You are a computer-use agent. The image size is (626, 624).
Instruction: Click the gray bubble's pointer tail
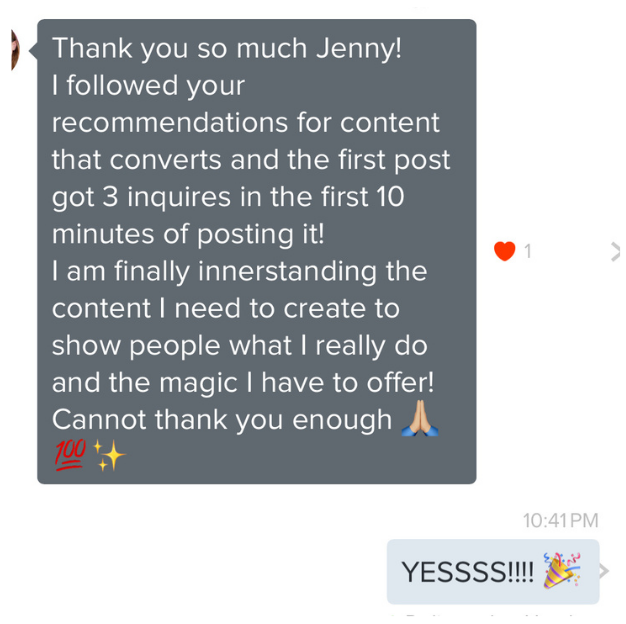(x=33, y=51)
